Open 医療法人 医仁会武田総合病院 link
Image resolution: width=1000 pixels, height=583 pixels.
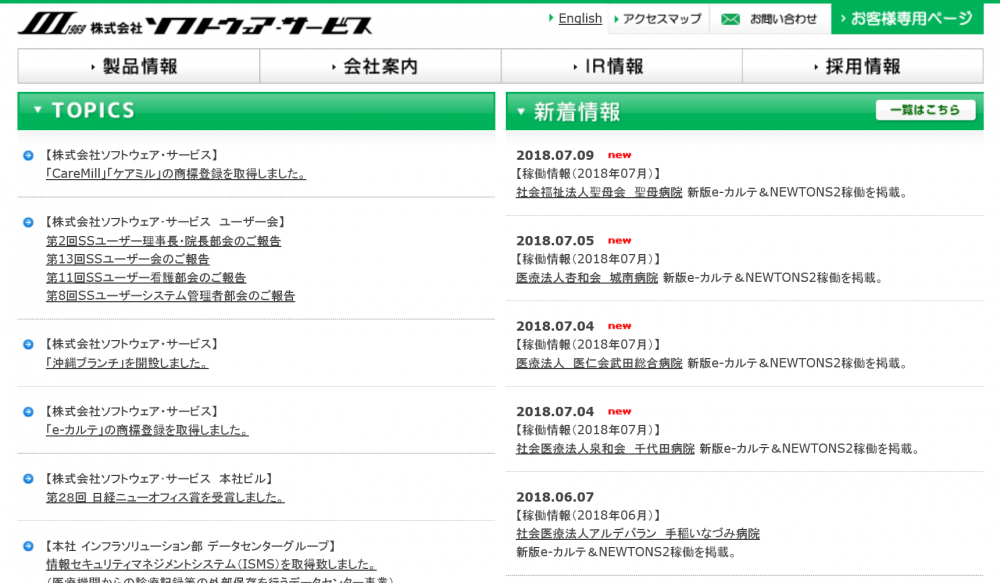[x=599, y=364]
